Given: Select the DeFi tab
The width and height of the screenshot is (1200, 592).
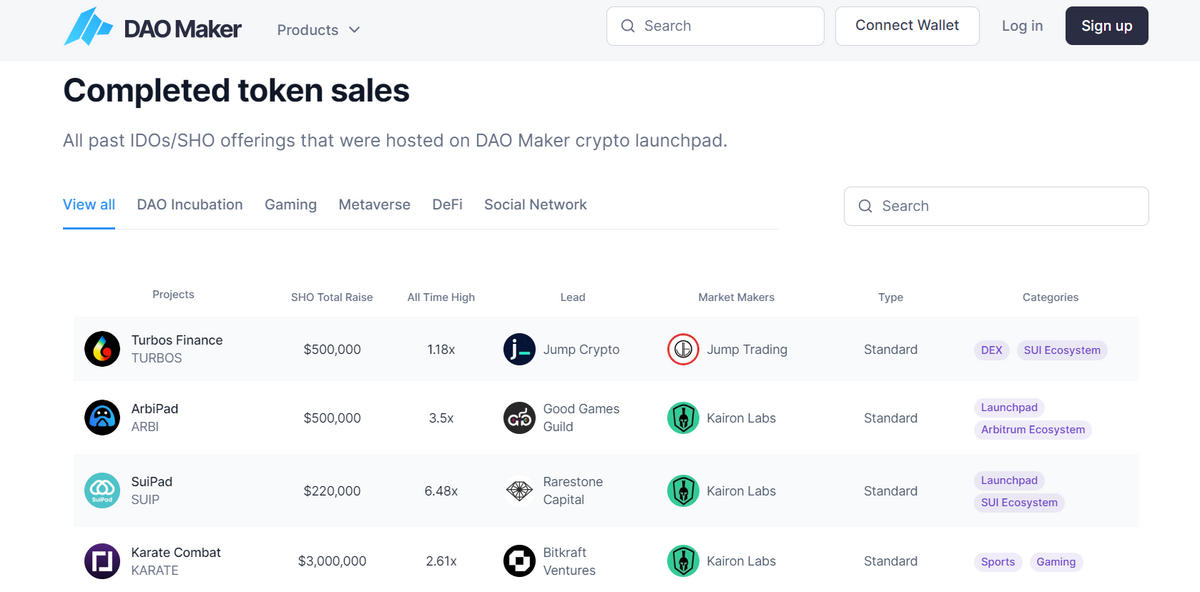Looking at the screenshot, I should 447,205.
